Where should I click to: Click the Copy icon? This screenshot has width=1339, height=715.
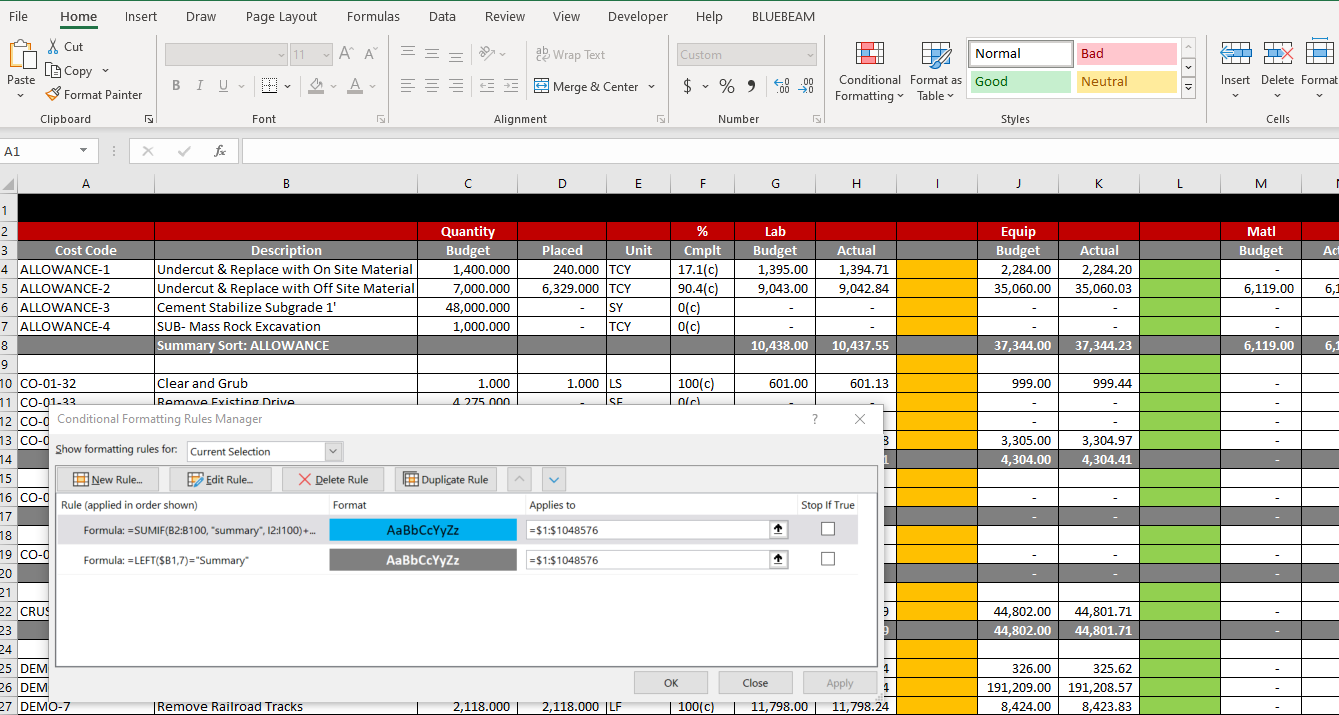[54, 71]
